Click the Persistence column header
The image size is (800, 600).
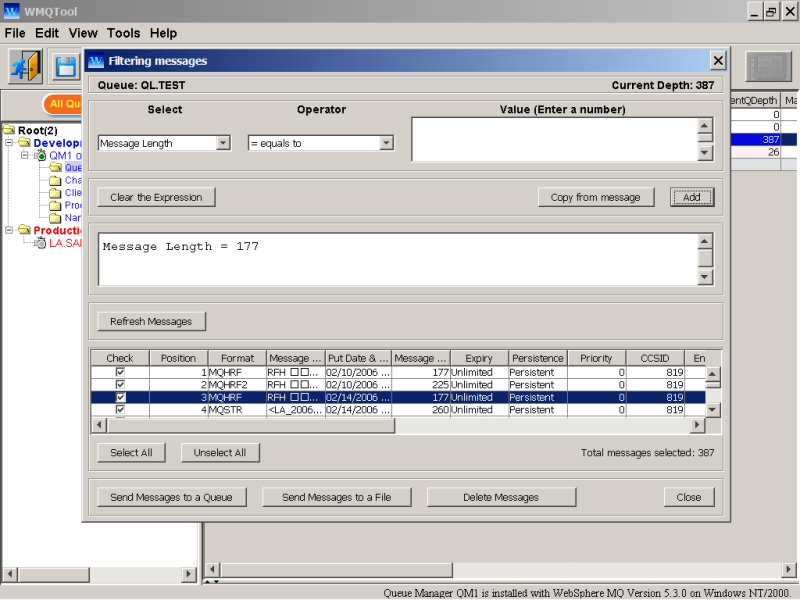(x=538, y=358)
